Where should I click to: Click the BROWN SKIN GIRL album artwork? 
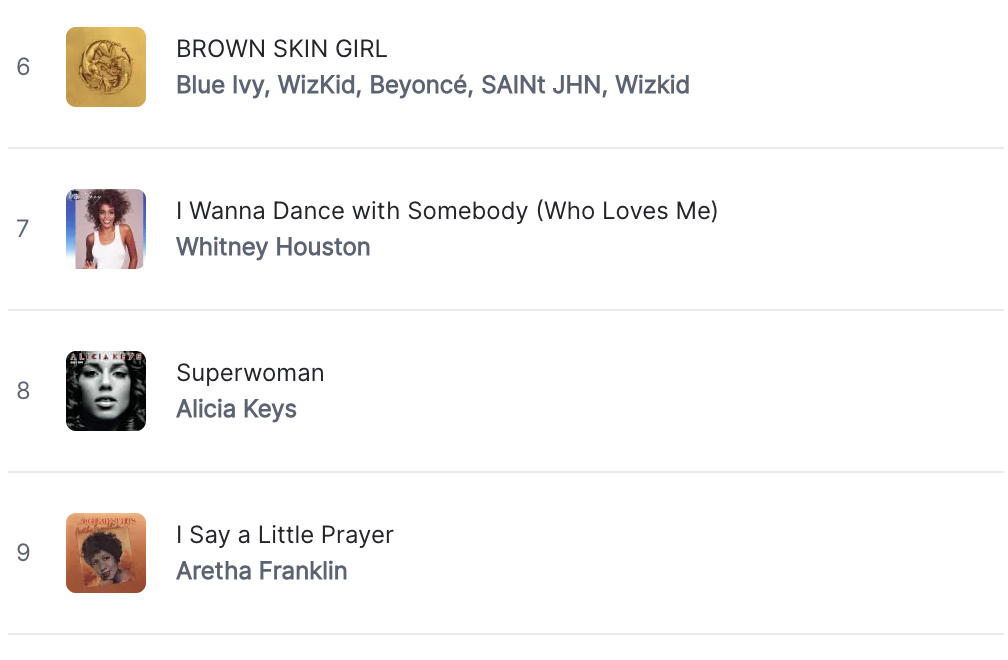click(105, 67)
